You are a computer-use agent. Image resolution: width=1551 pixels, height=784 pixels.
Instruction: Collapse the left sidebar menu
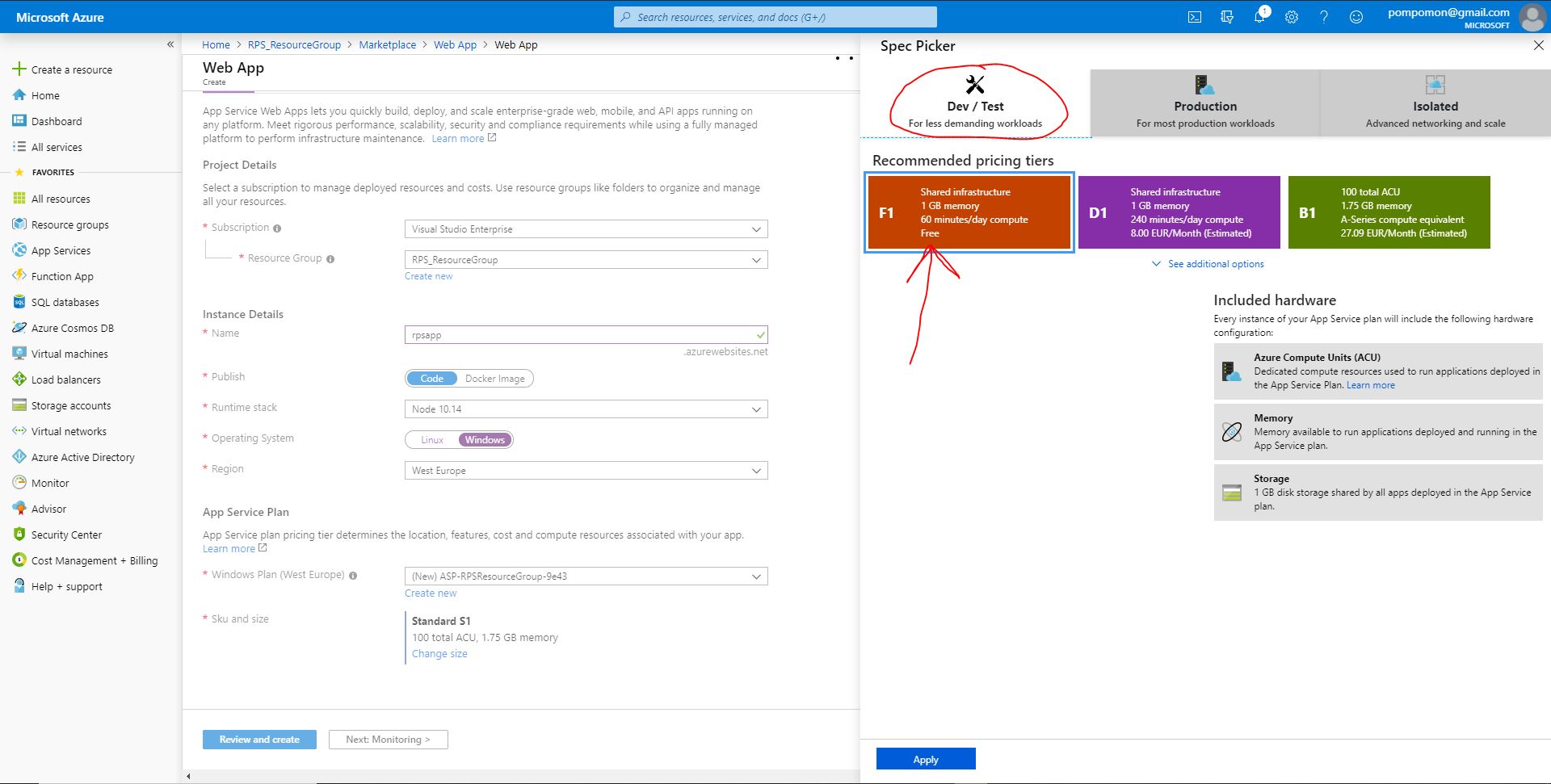coord(170,44)
